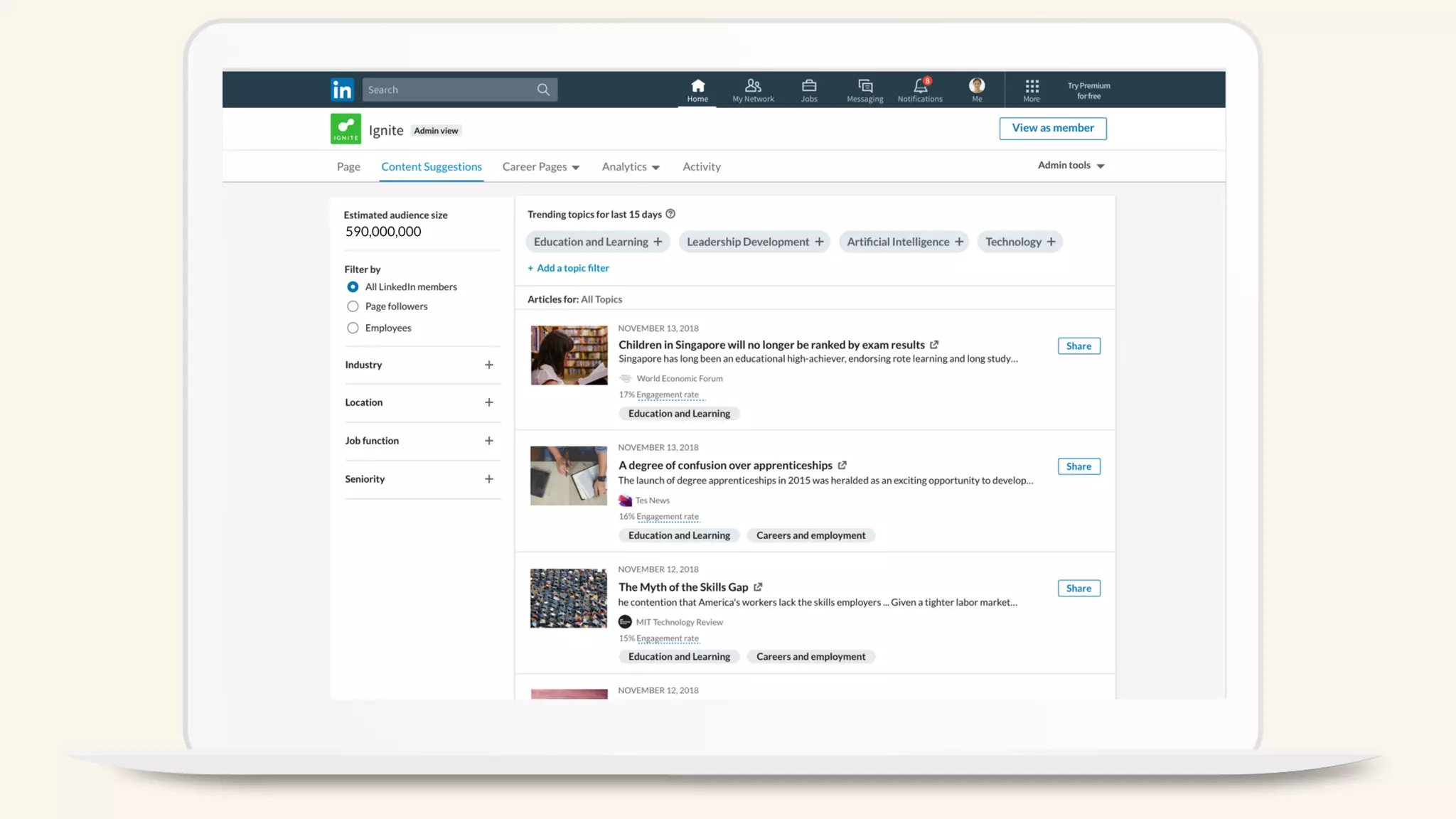1456x819 pixels.
Task: Switch to the Page tab
Action: click(x=348, y=167)
